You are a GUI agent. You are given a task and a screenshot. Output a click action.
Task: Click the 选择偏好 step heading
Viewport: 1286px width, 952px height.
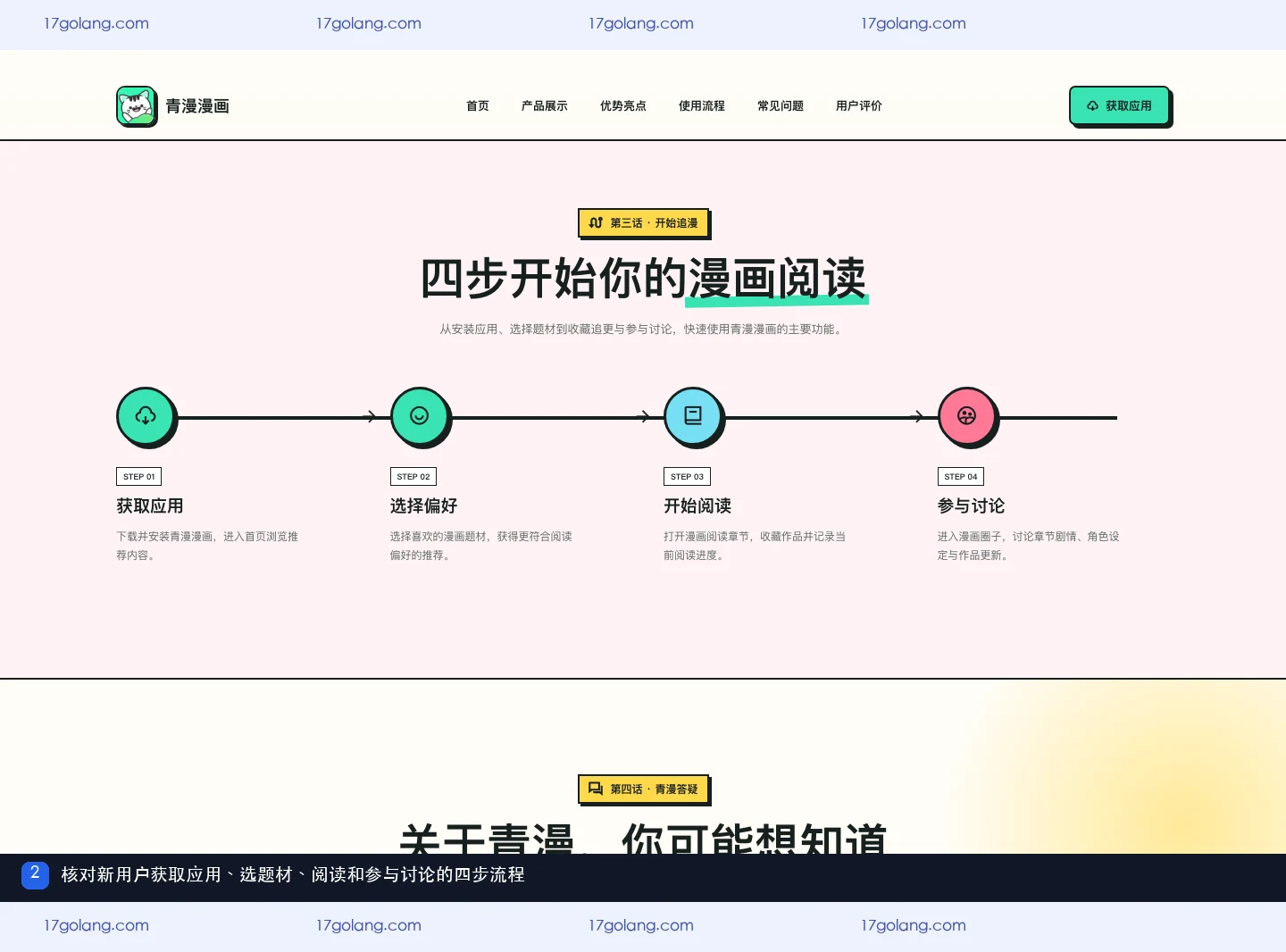424,505
